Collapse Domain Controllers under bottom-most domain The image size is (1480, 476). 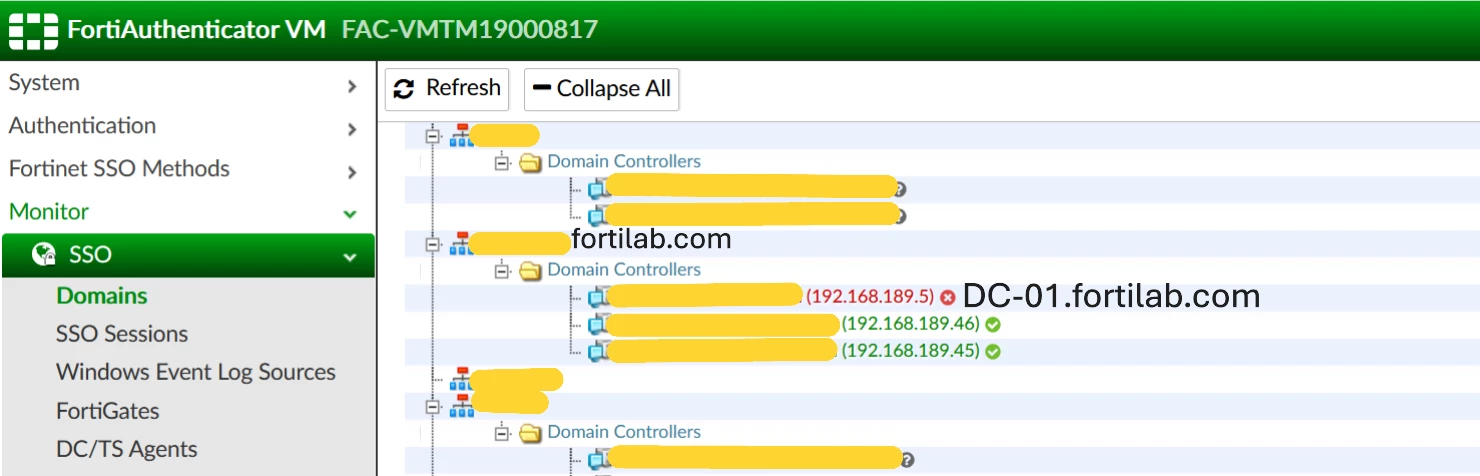click(502, 433)
